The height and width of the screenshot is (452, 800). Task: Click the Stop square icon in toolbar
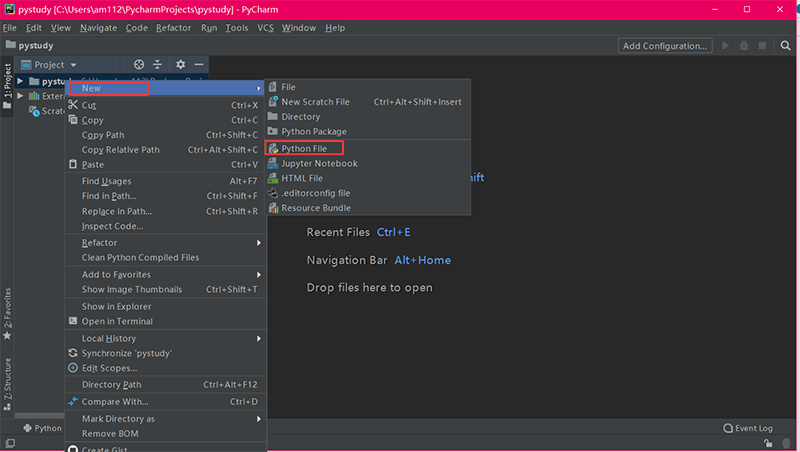762,45
